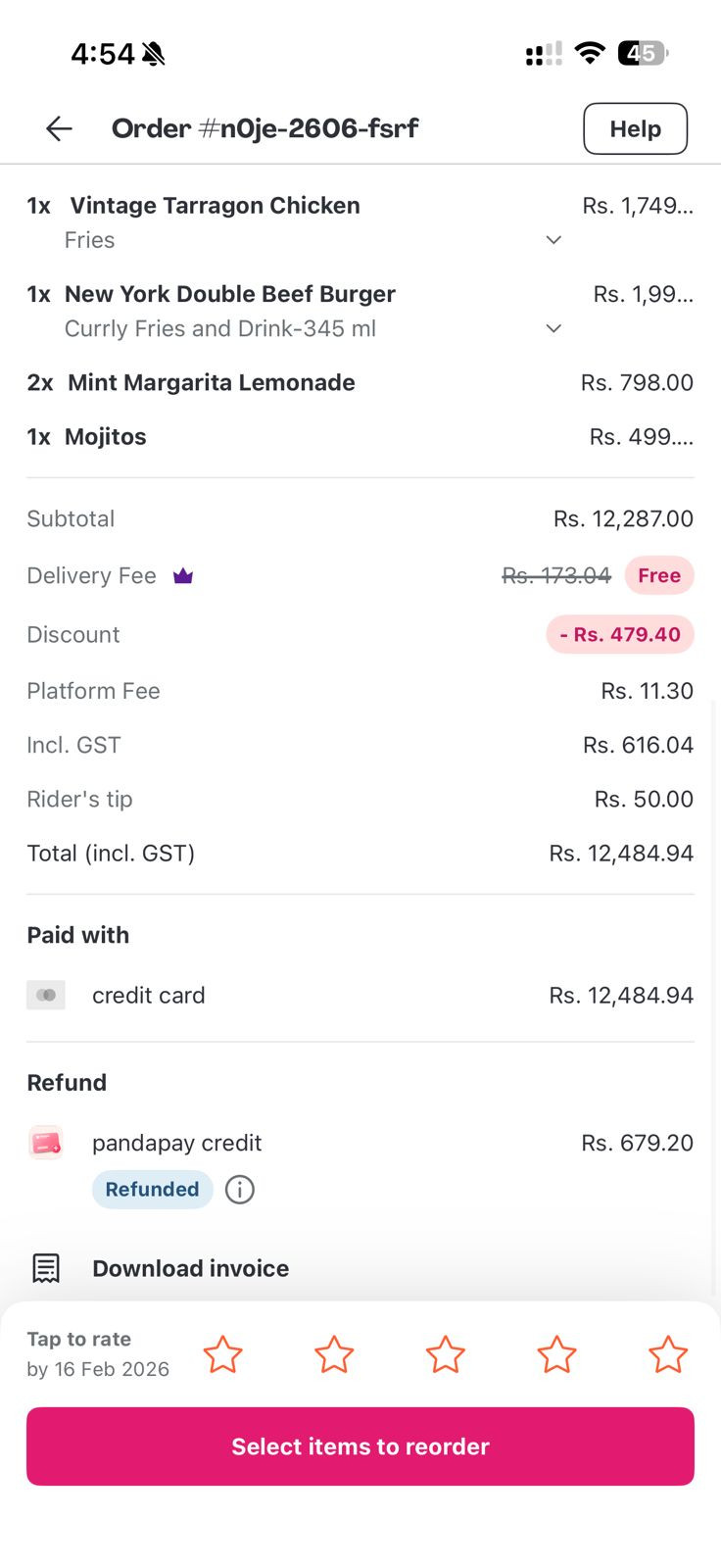Rate the order five stars

tap(668, 1354)
